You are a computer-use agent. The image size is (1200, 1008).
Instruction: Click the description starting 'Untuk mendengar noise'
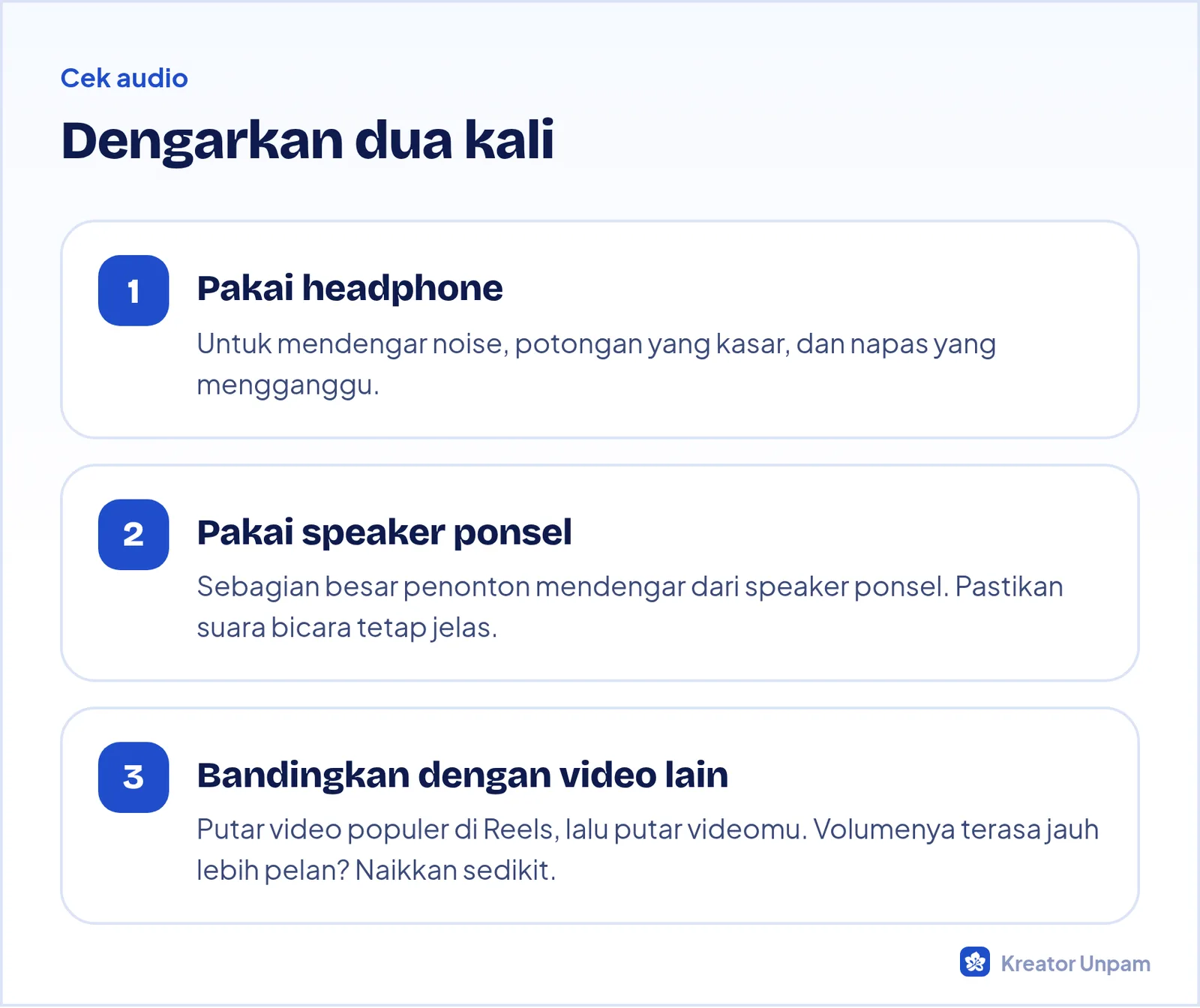coord(596,364)
